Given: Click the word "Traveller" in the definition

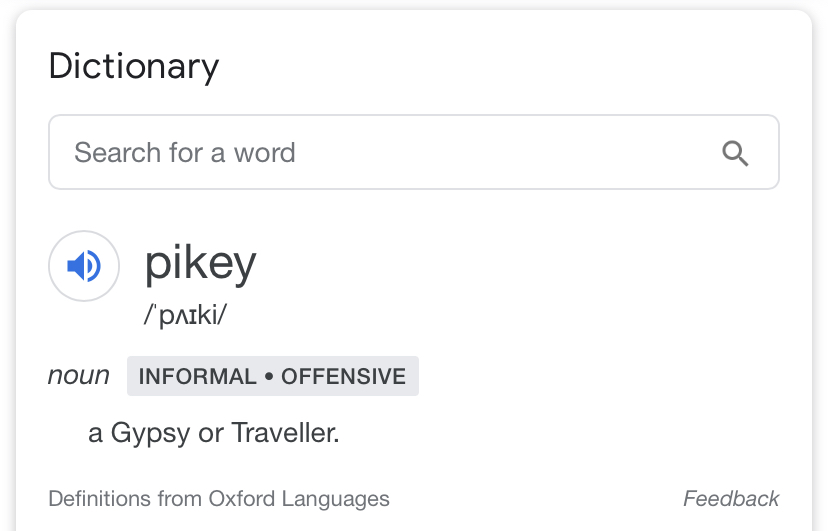Looking at the screenshot, I should click(285, 433).
